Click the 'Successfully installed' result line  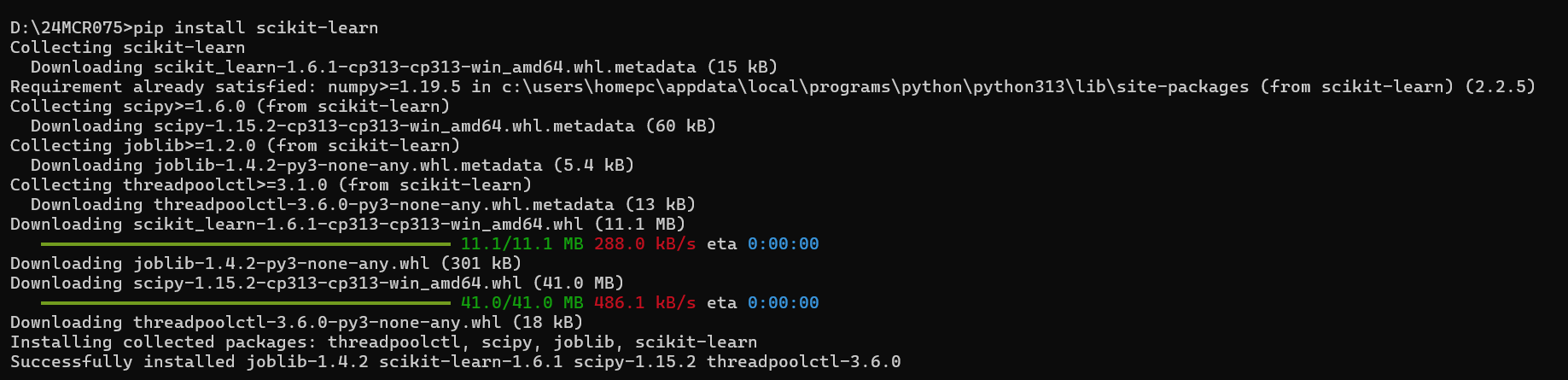(455, 361)
